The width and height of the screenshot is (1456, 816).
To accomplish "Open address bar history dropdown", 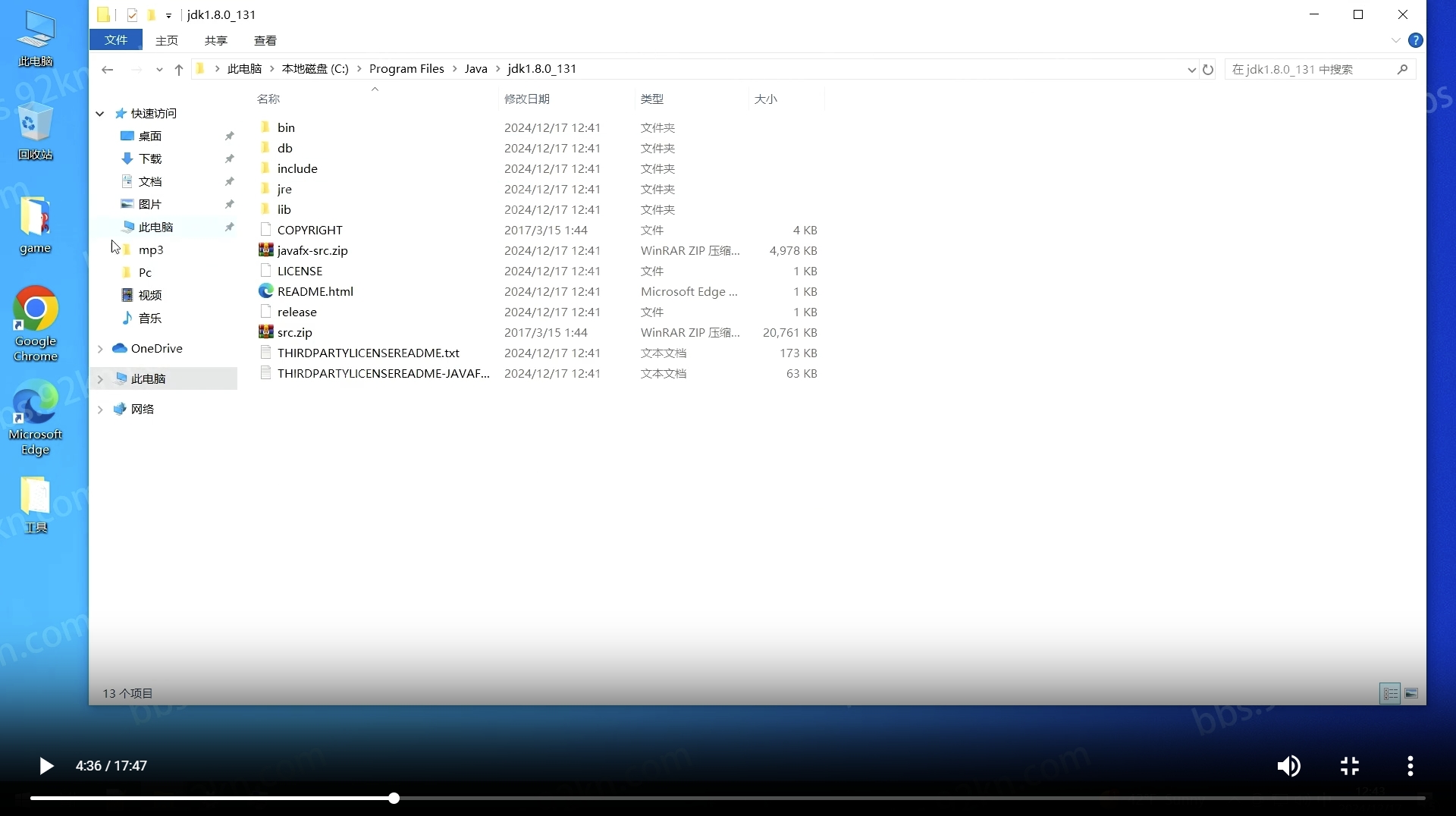I will pyautogui.click(x=1191, y=70).
